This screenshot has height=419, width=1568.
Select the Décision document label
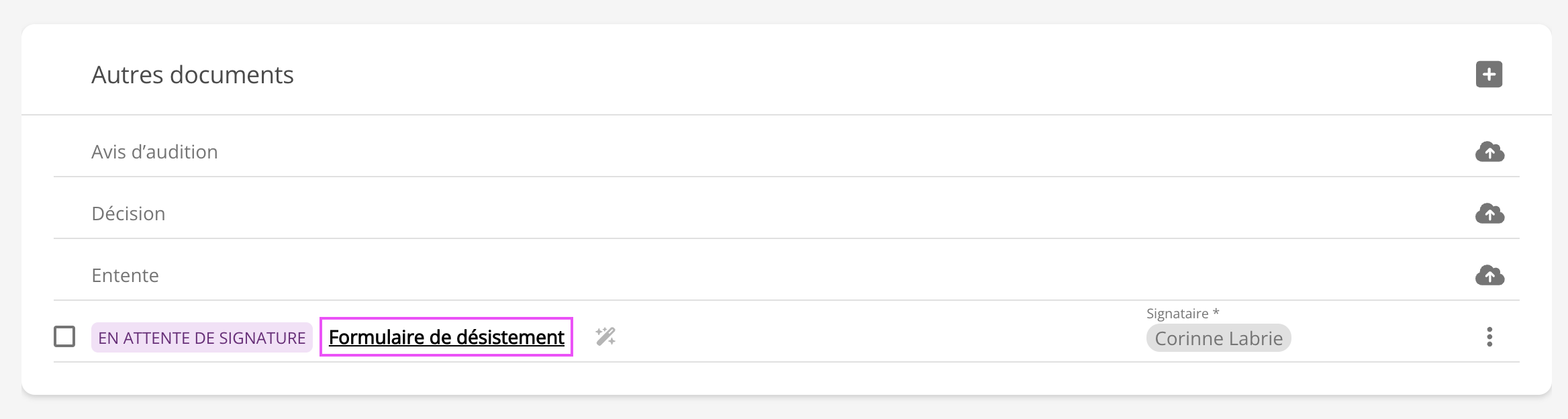[x=128, y=214]
